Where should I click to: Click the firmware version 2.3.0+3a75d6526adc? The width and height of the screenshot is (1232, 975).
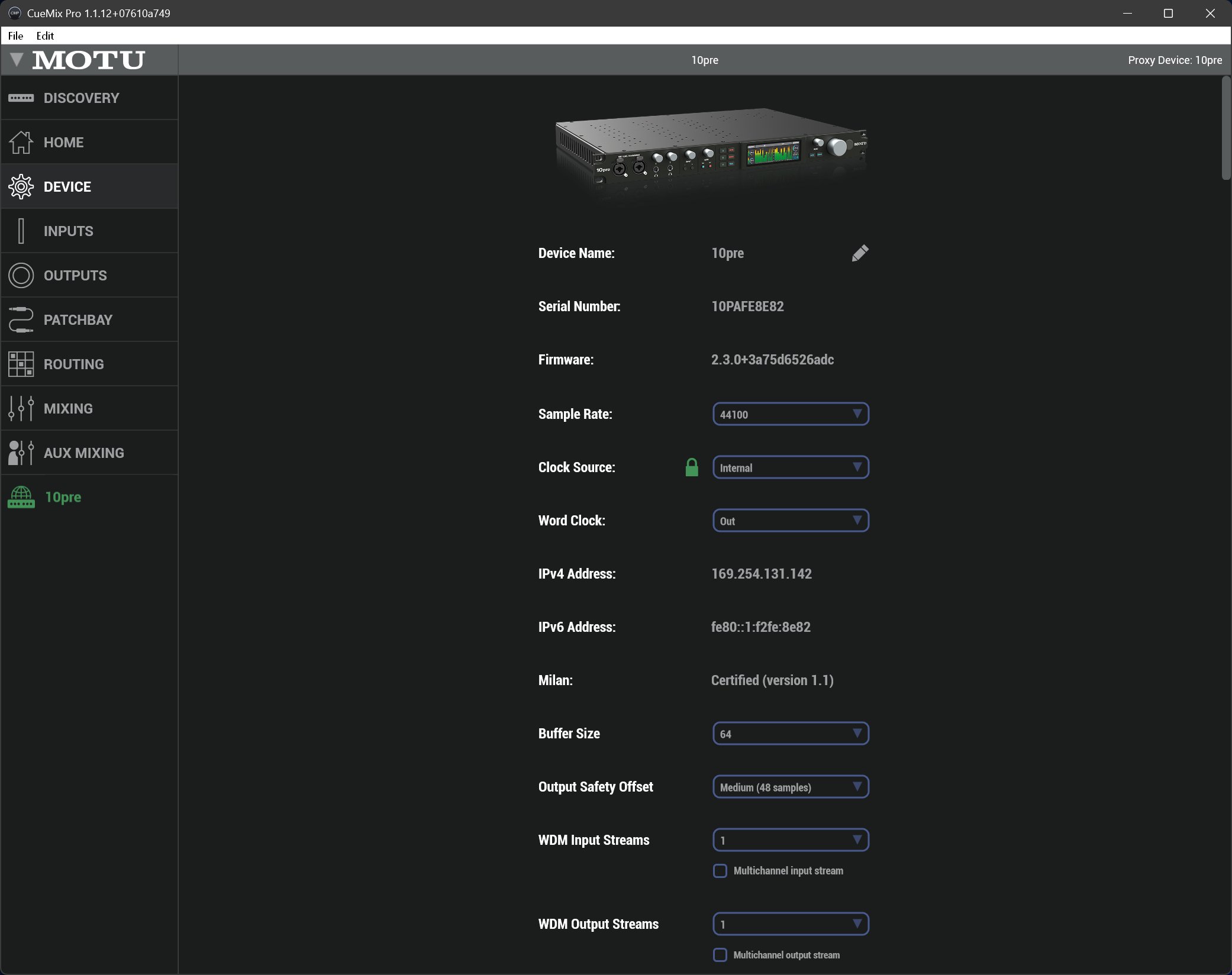[x=772, y=360]
